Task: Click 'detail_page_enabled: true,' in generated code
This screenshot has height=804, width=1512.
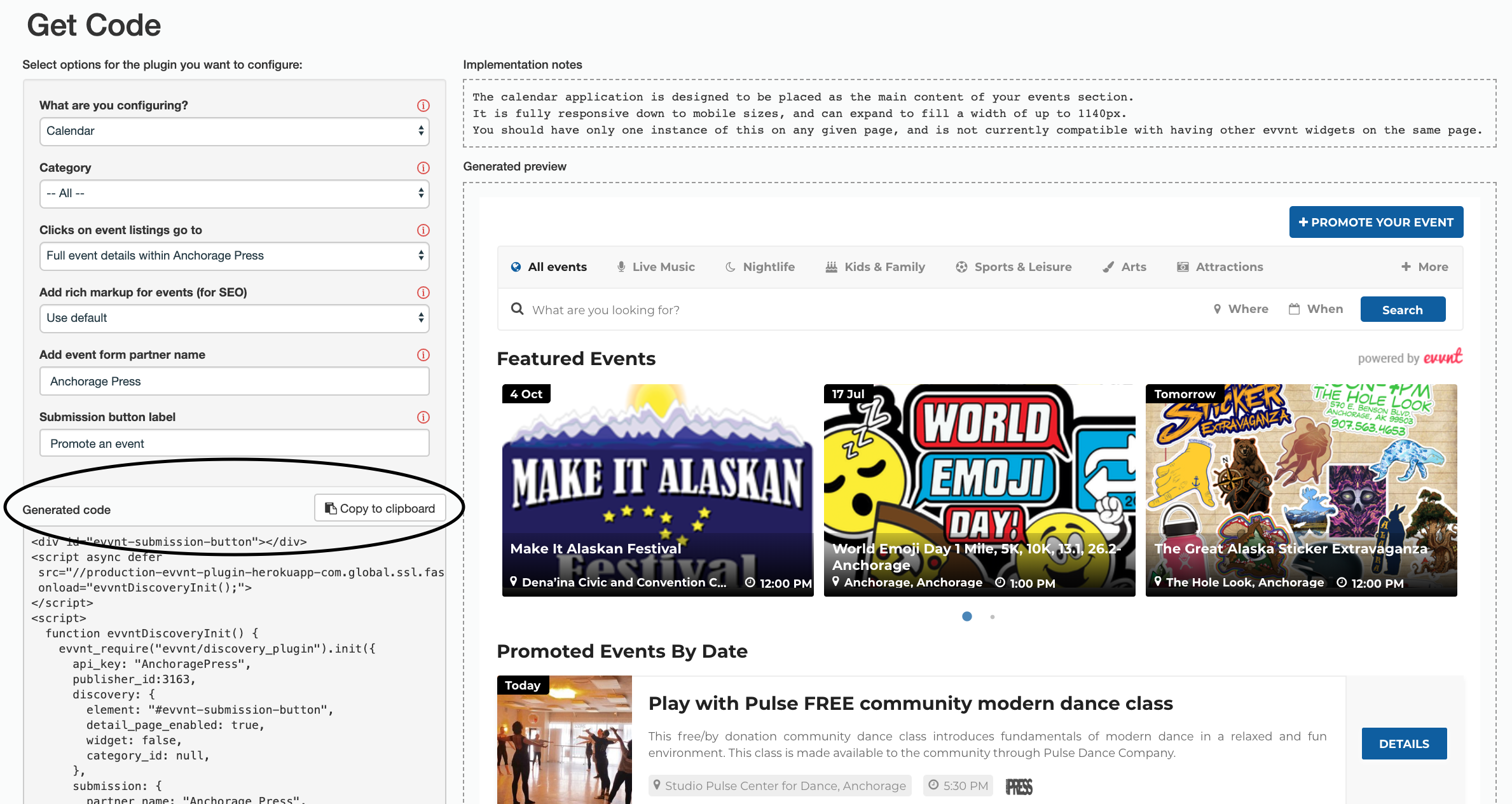Action: (175, 725)
